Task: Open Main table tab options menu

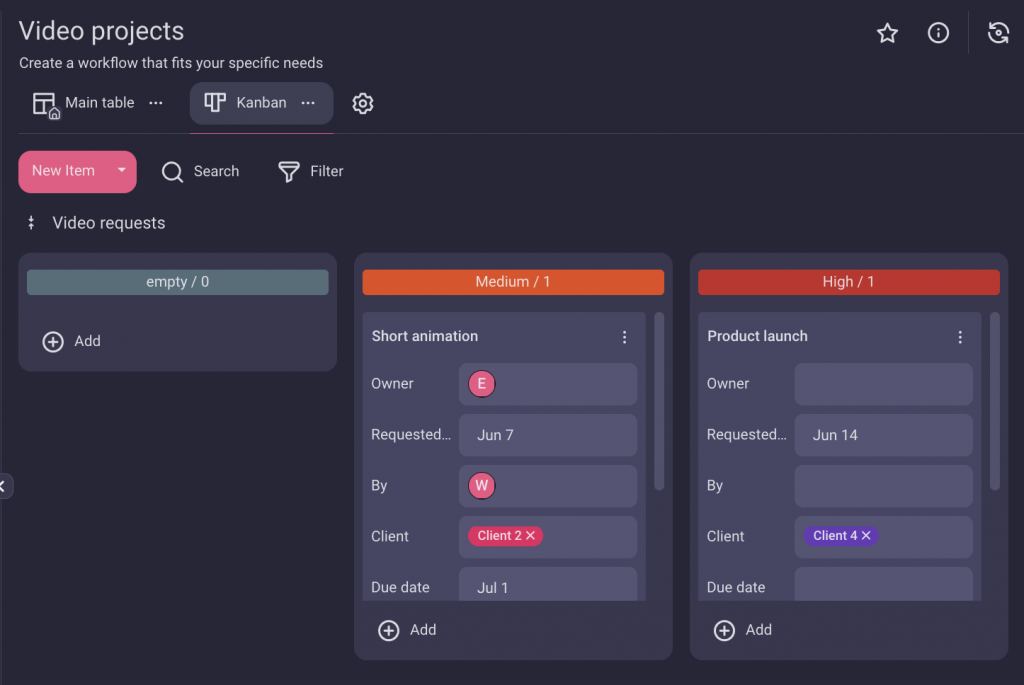Action: click(x=156, y=103)
